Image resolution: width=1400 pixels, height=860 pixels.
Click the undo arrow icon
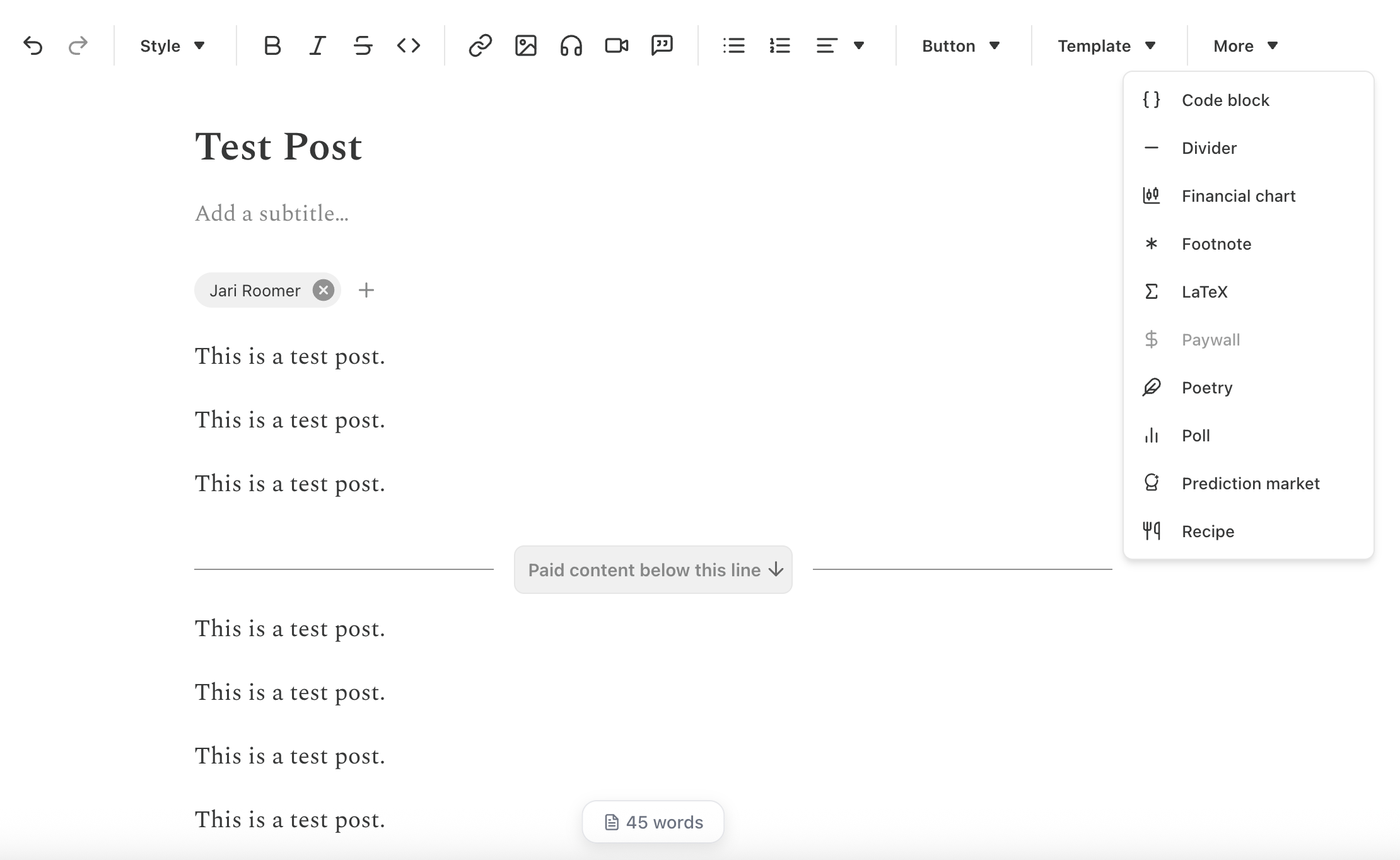coord(33,45)
